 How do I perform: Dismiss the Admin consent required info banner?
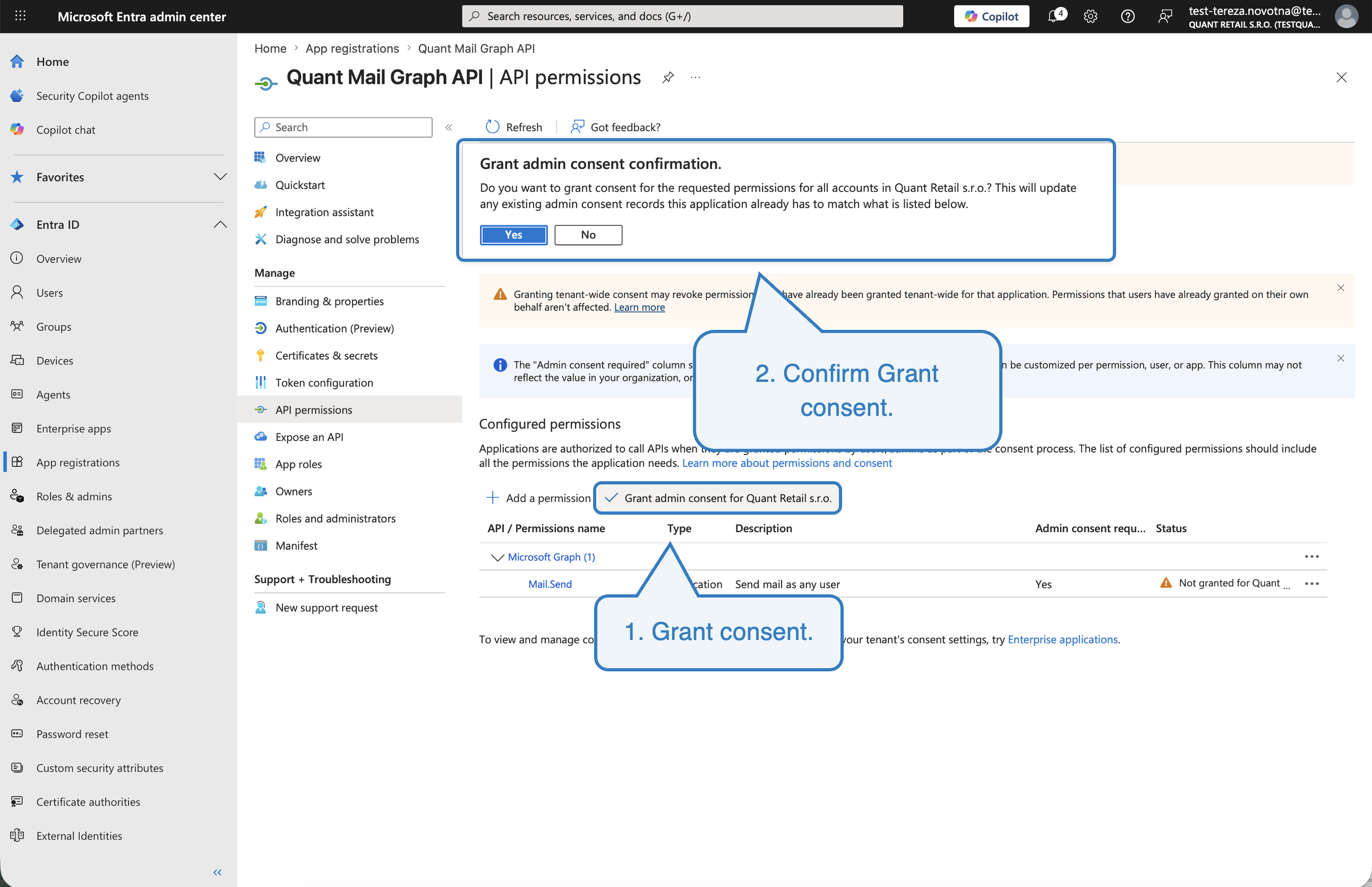tap(1340, 359)
